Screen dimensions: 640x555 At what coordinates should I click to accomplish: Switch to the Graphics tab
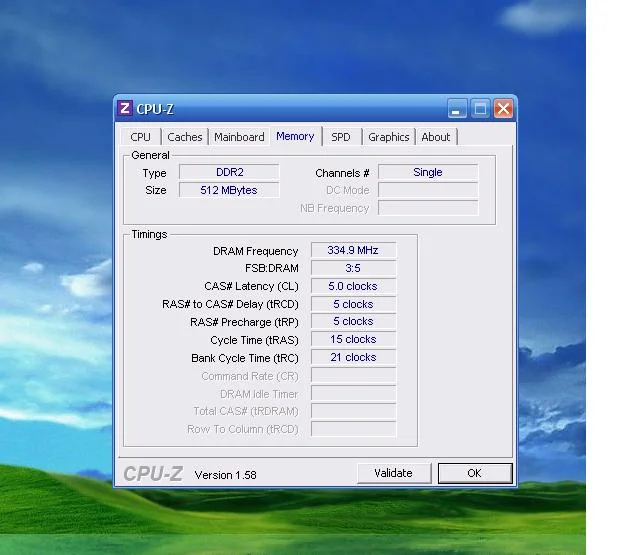(x=389, y=137)
